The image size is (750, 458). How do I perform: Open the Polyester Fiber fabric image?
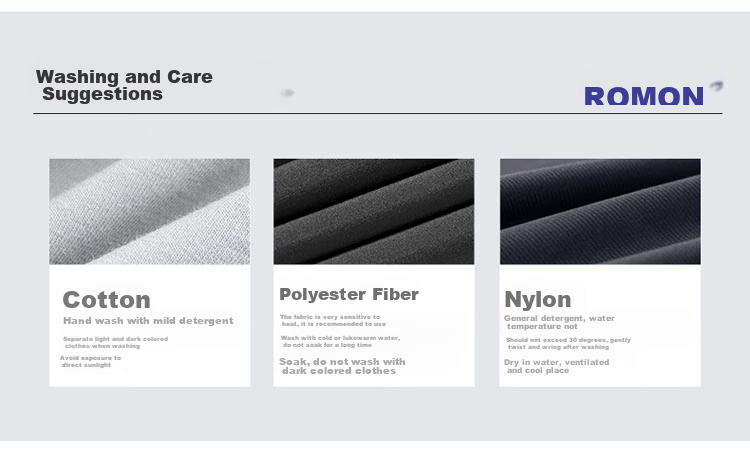point(374,211)
